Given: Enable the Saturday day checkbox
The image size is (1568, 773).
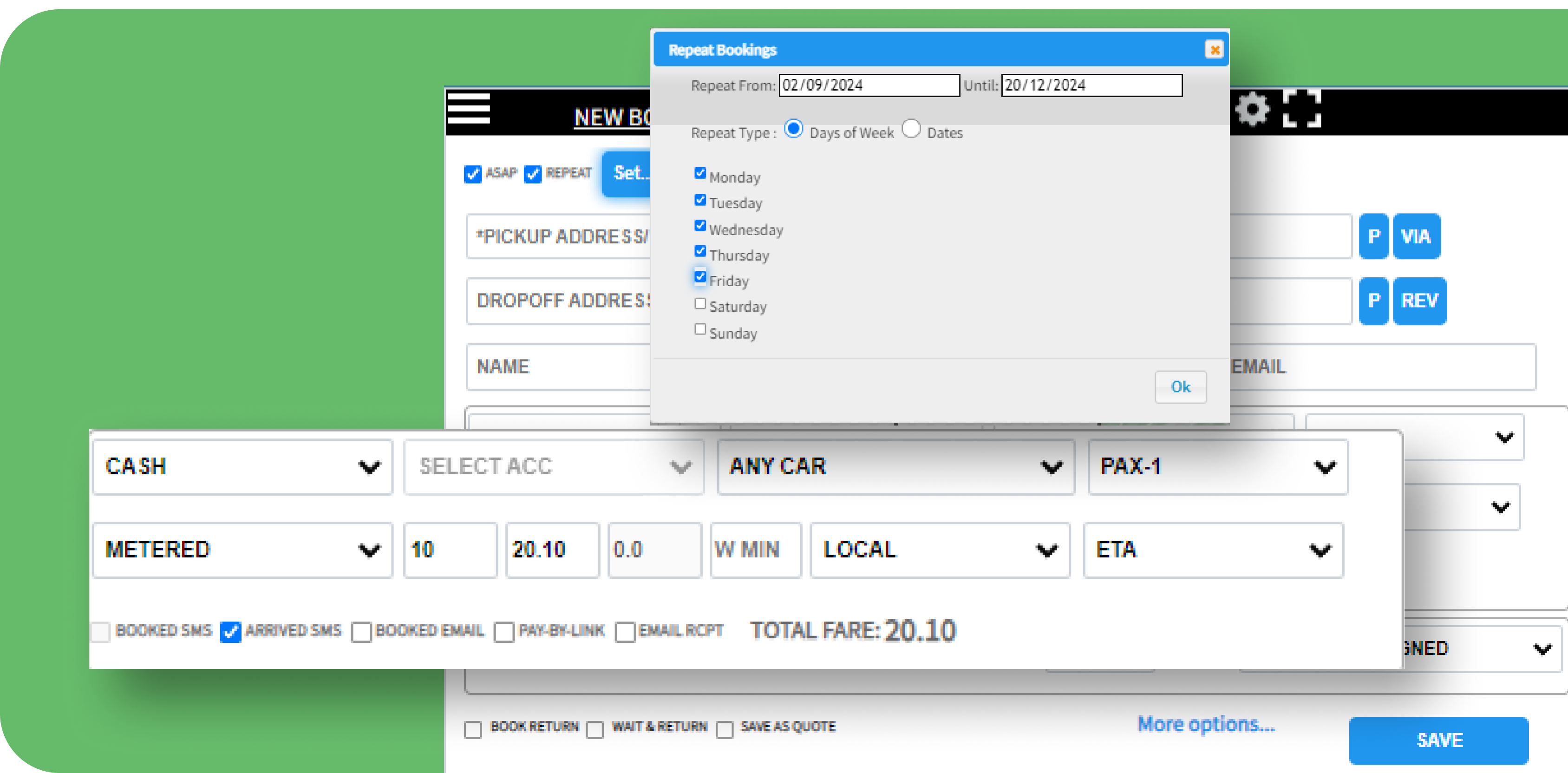Looking at the screenshot, I should click(700, 305).
